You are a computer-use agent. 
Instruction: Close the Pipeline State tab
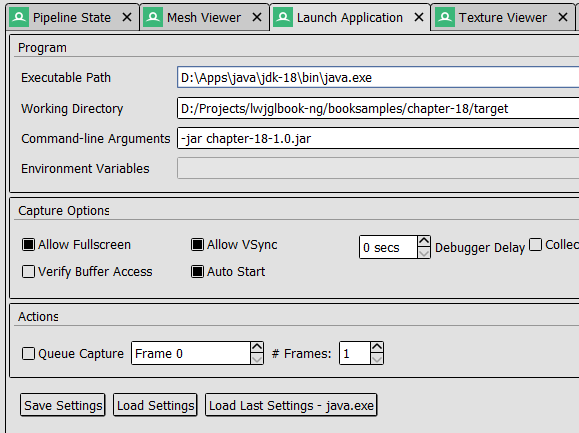[x=127, y=17]
